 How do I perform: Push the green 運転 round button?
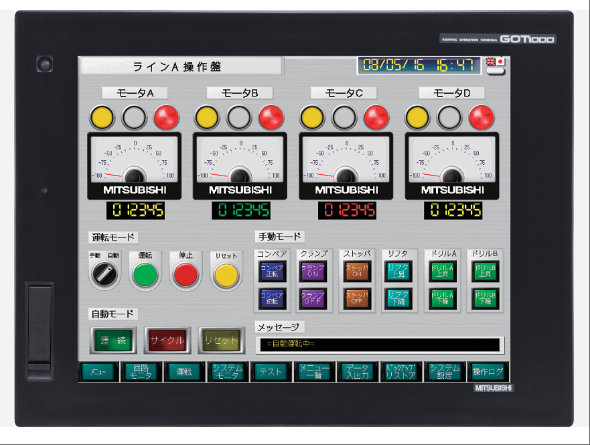[x=145, y=275]
